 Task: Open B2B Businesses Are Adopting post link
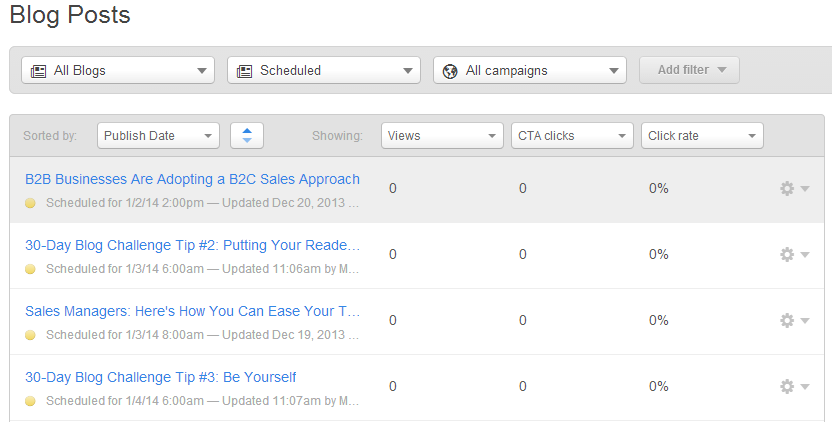coord(192,180)
